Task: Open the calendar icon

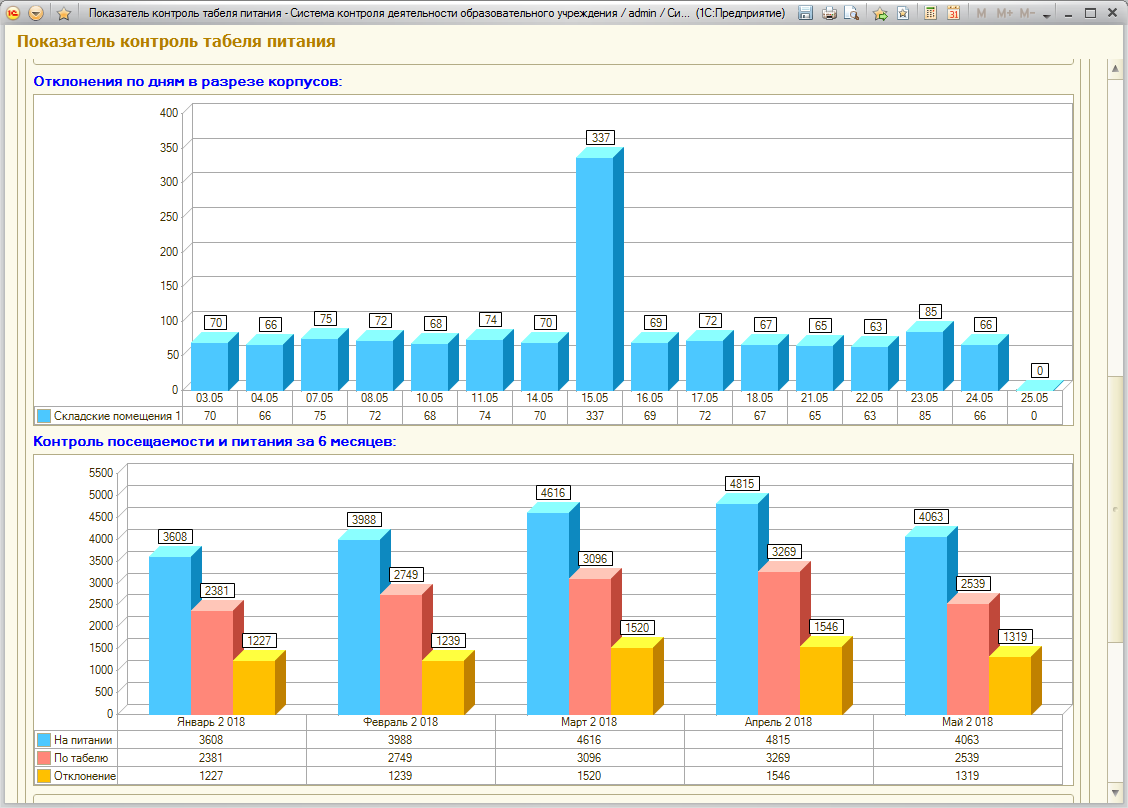Action: click(x=953, y=13)
